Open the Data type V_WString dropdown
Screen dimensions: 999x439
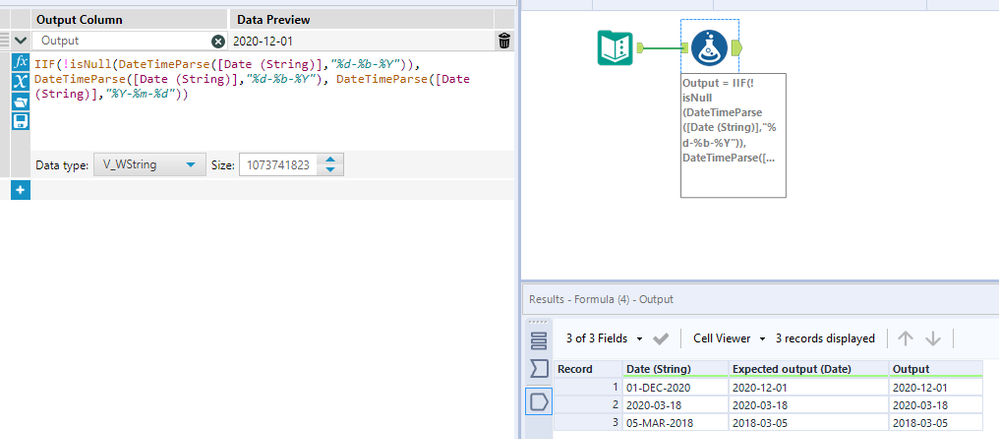150,165
